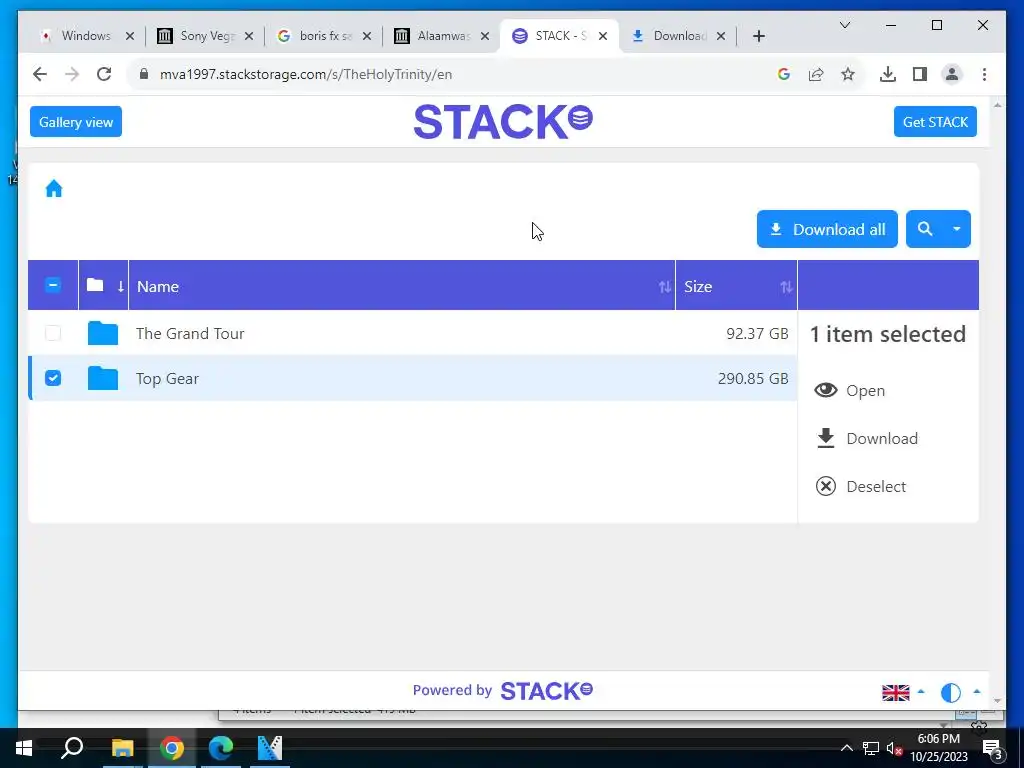Open Chrome tab search chevron

pos(844,25)
